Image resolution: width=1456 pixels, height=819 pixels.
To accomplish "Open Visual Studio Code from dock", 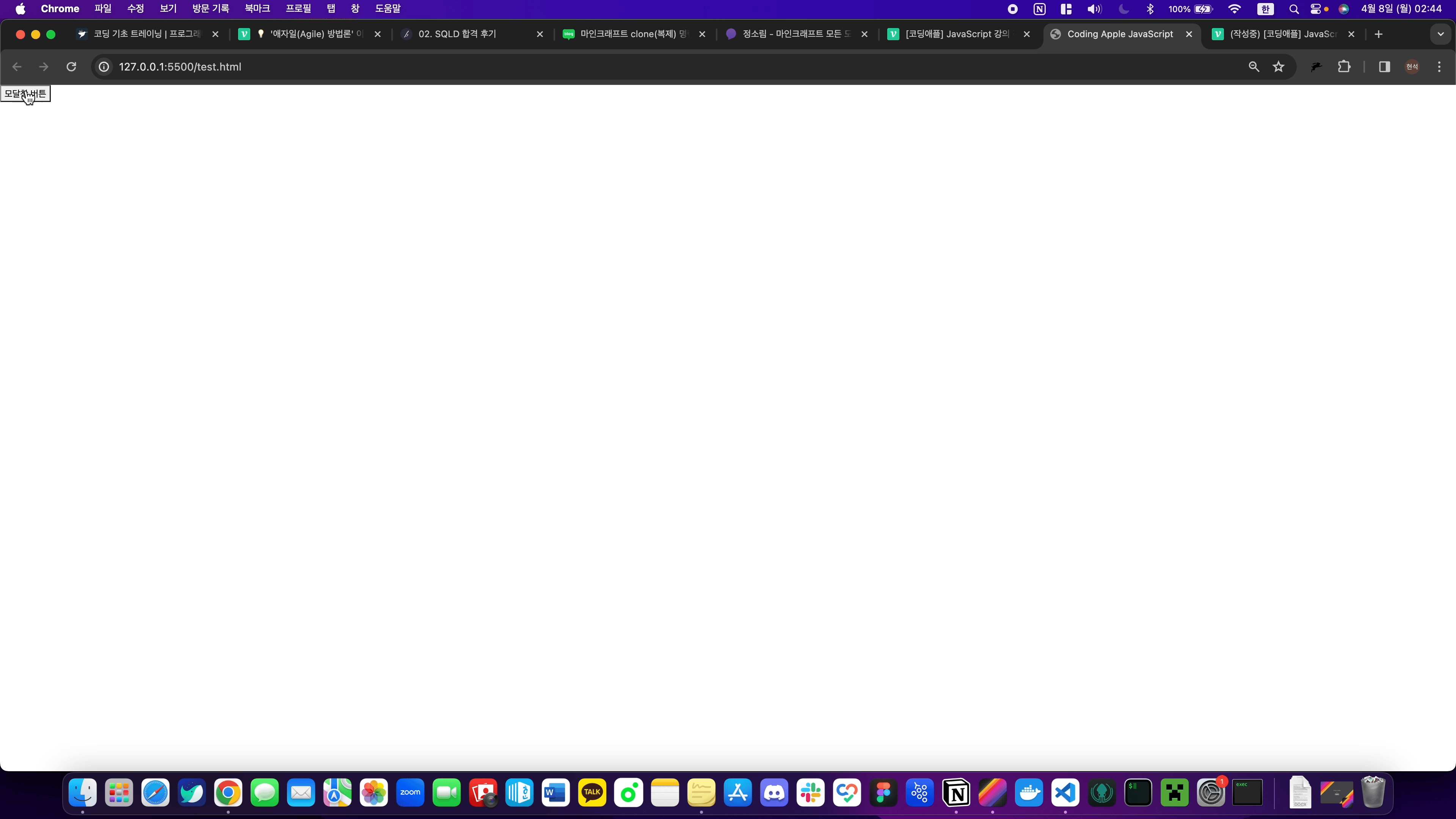I will click(1065, 792).
